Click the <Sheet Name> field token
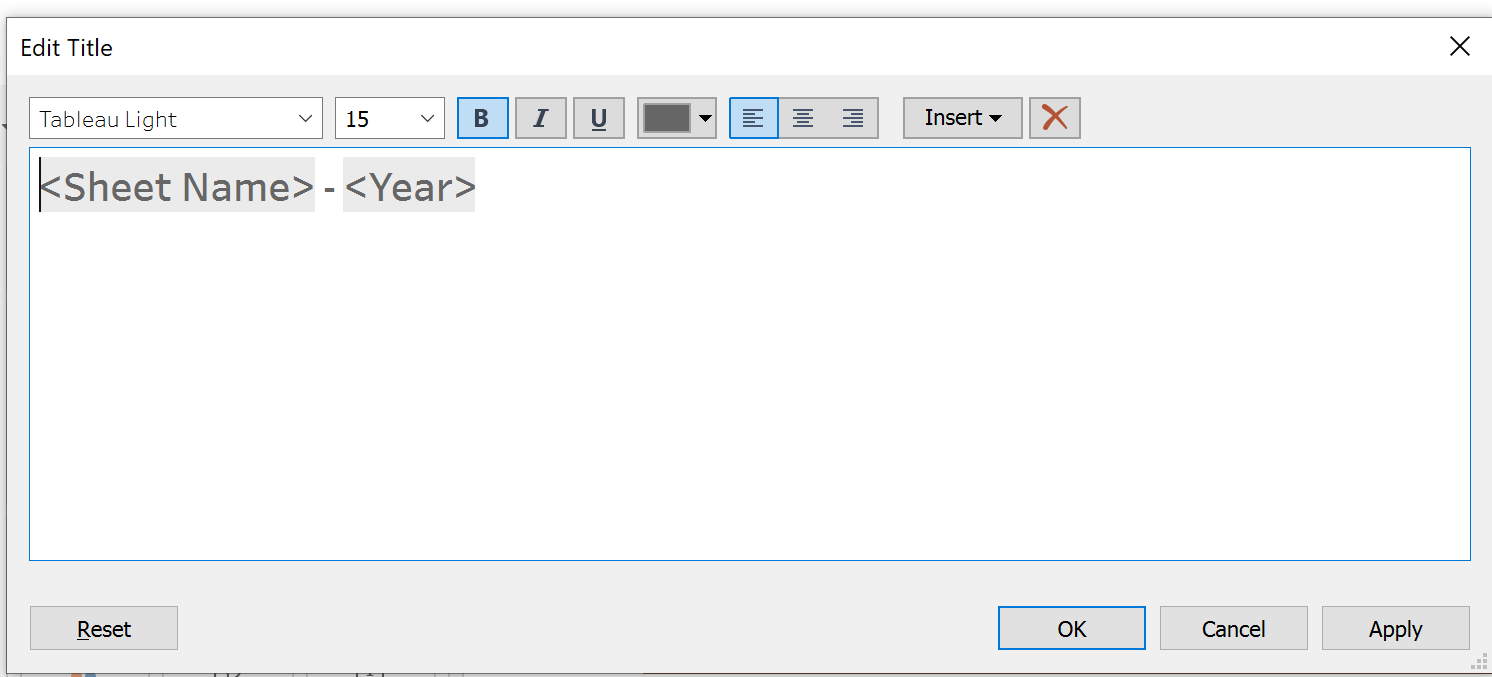Image resolution: width=1492 pixels, height=677 pixels. [178, 187]
